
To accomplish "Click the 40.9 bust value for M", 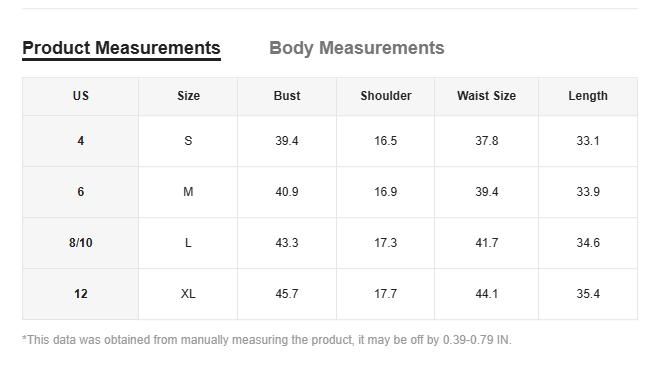I will [x=287, y=192].
